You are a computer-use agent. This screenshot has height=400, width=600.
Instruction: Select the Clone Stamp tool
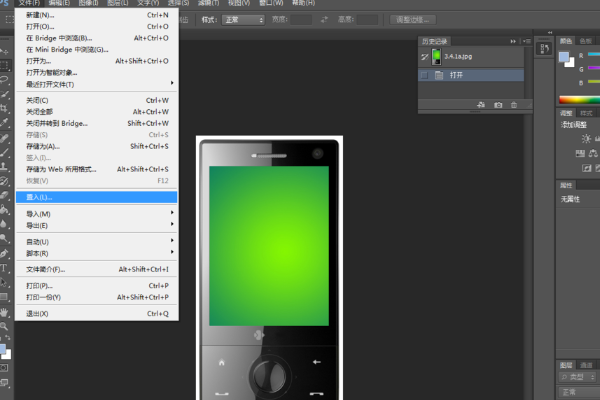pos(5,167)
